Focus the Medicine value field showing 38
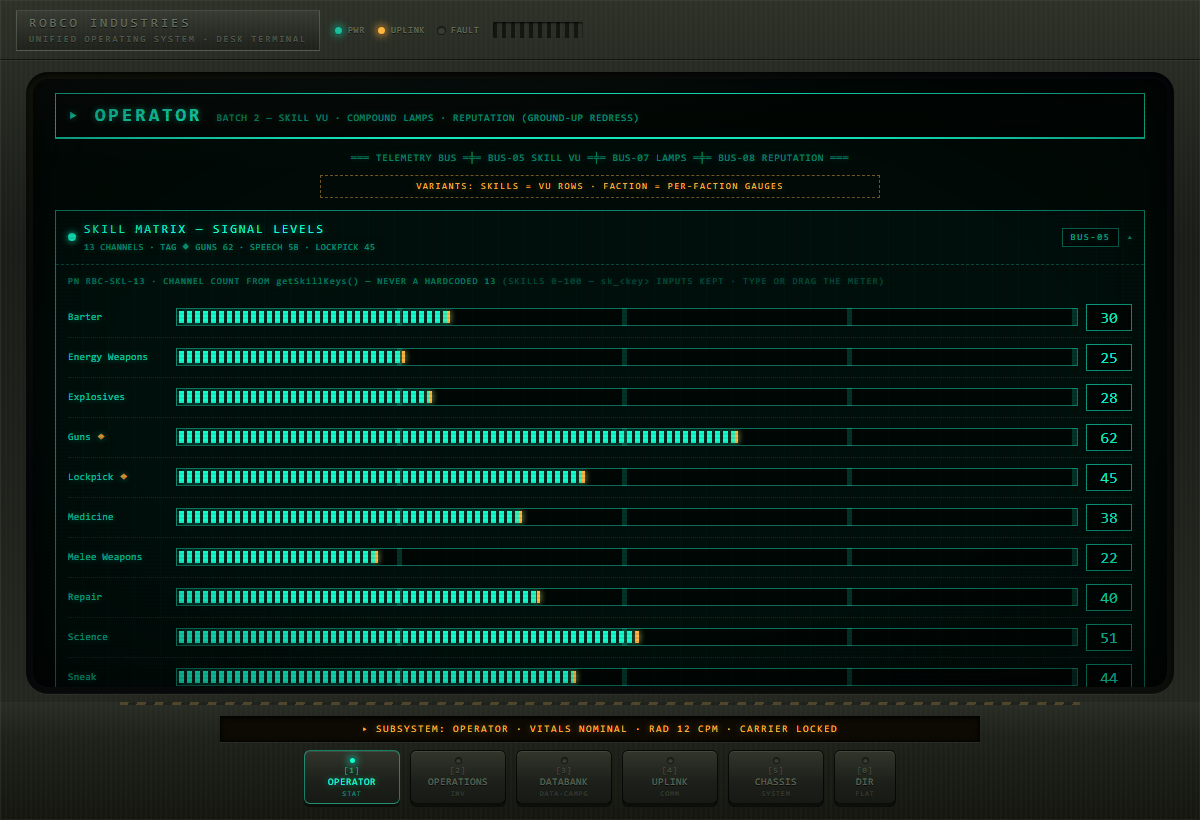 pos(1109,517)
